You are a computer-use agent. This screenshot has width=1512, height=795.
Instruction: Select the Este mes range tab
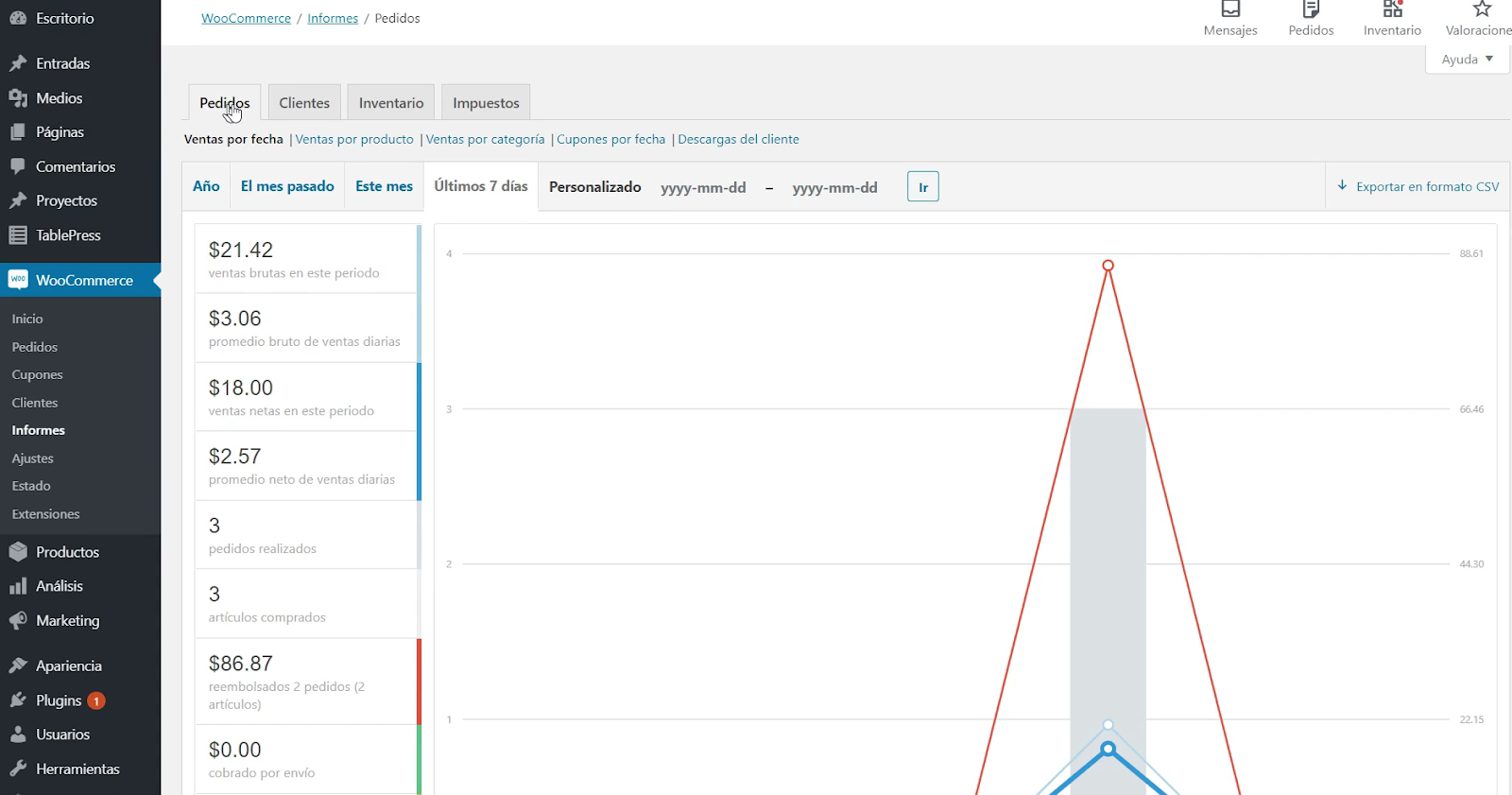coord(384,186)
